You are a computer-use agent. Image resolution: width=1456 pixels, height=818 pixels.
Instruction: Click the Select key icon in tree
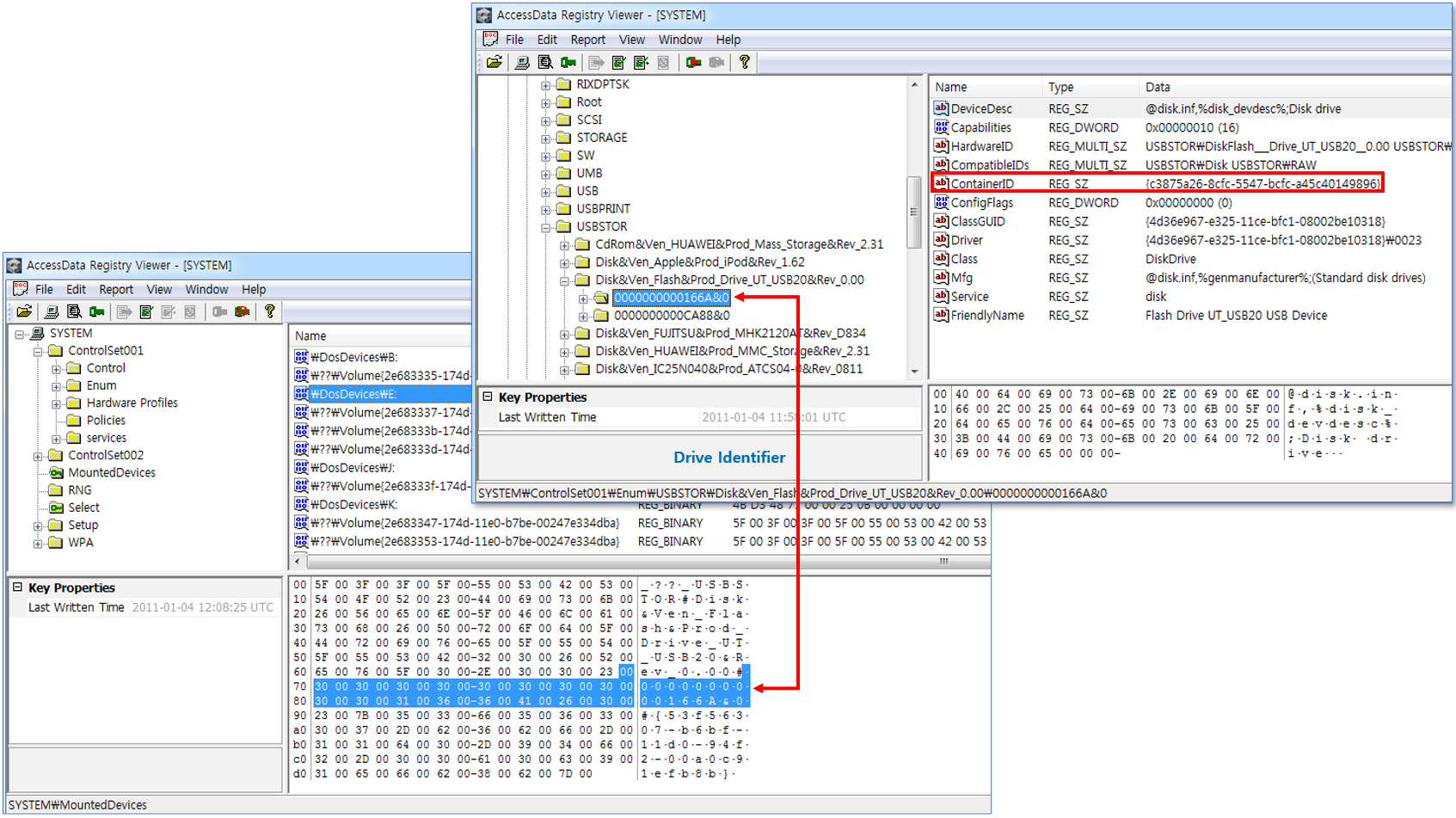pos(57,507)
